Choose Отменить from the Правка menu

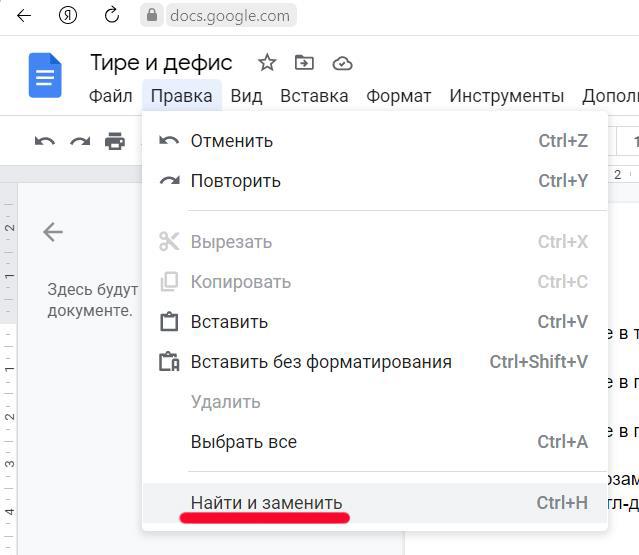[x=232, y=141]
